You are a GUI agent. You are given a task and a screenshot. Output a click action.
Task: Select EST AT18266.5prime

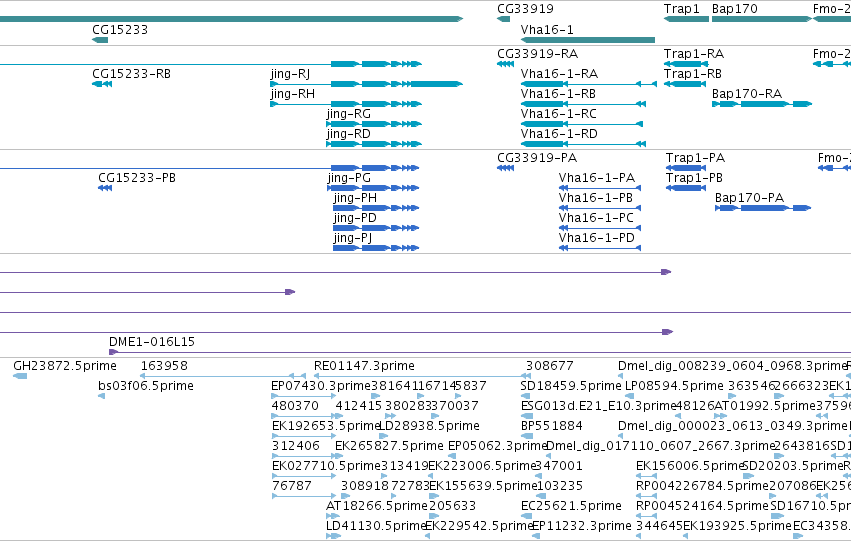point(377,506)
